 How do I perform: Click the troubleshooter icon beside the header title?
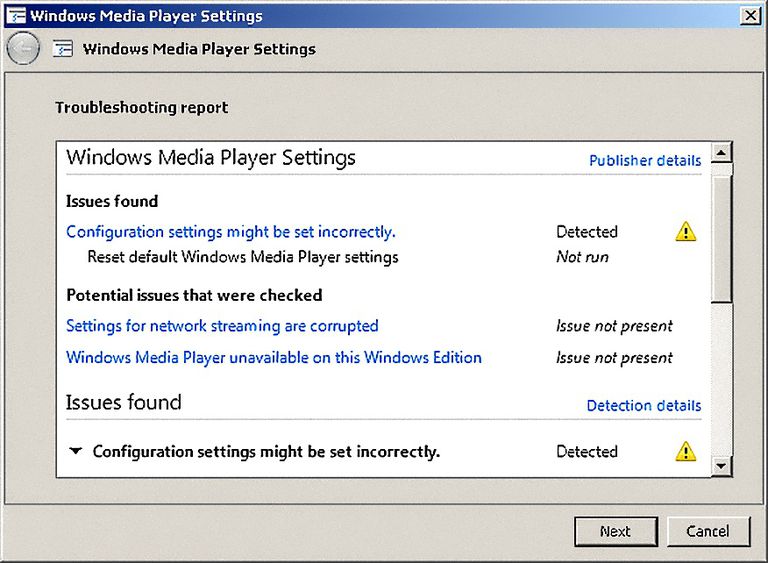click(63, 49)
